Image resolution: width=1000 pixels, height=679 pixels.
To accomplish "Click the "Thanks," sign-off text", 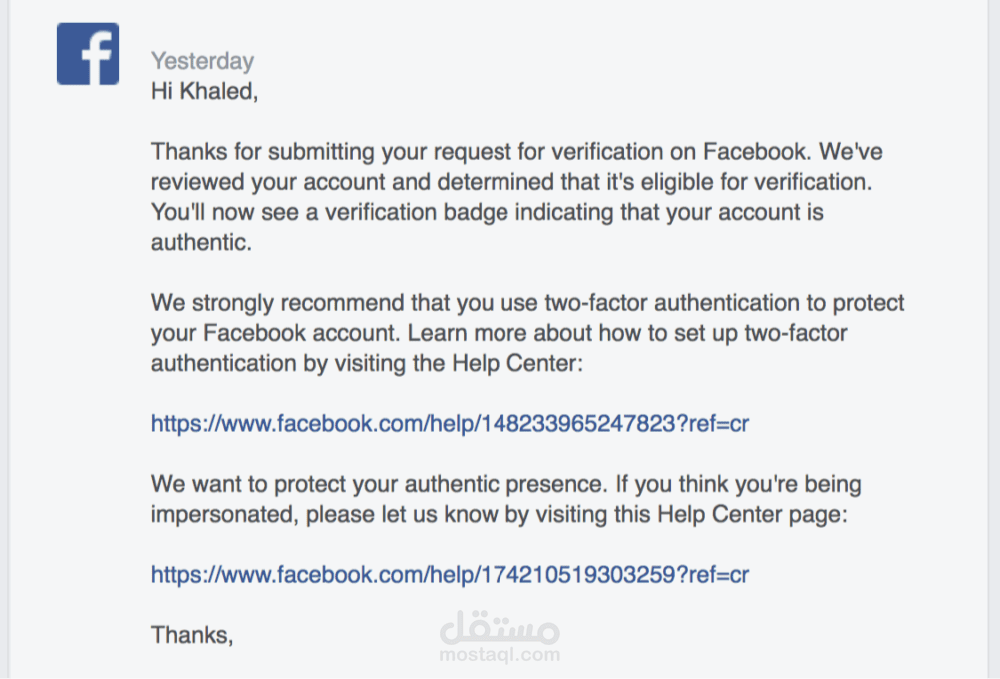I will [x=192, y=634].
